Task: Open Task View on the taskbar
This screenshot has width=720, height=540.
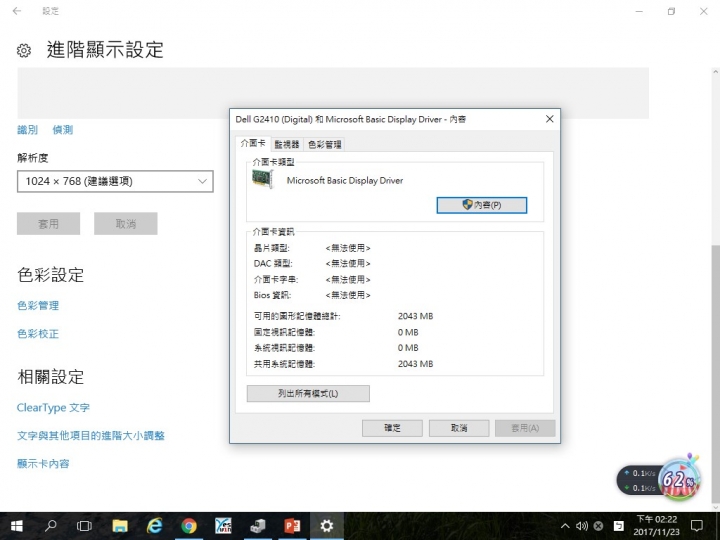Action: click(x=84, y=526)
